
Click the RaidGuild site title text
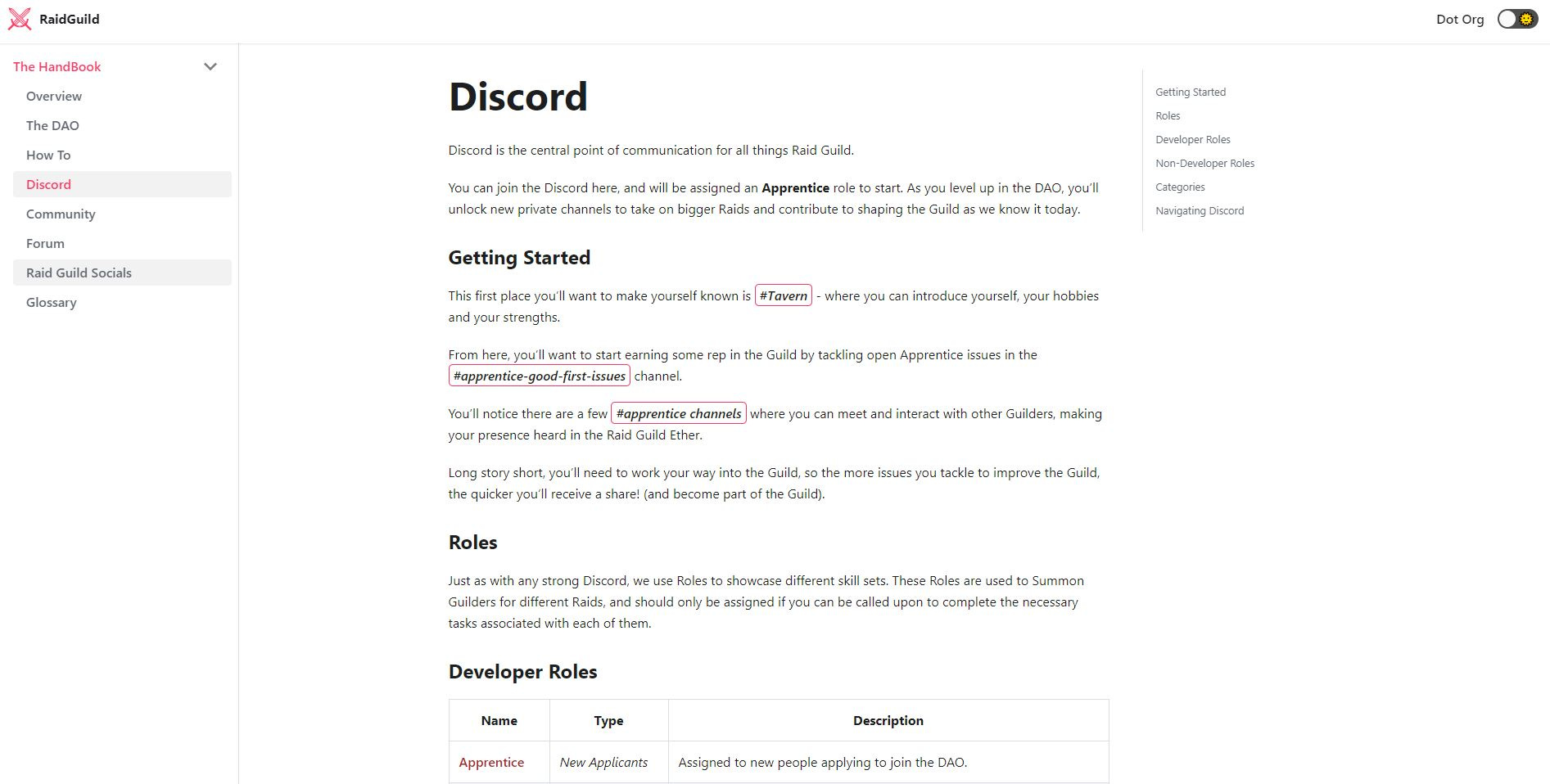coord(70,19)
